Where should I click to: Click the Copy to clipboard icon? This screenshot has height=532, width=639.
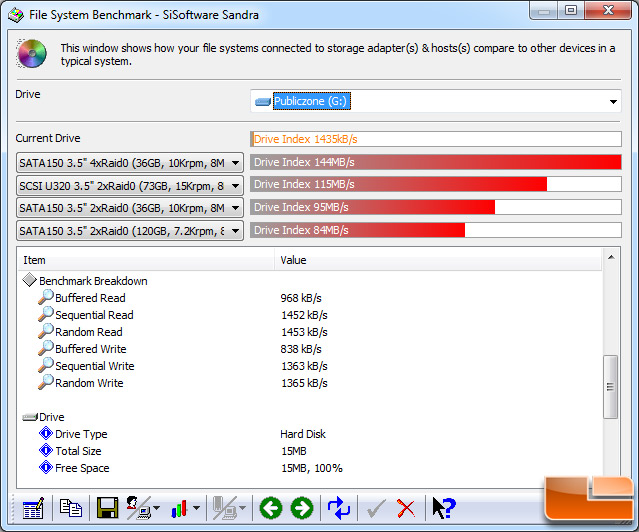point(71,508)
